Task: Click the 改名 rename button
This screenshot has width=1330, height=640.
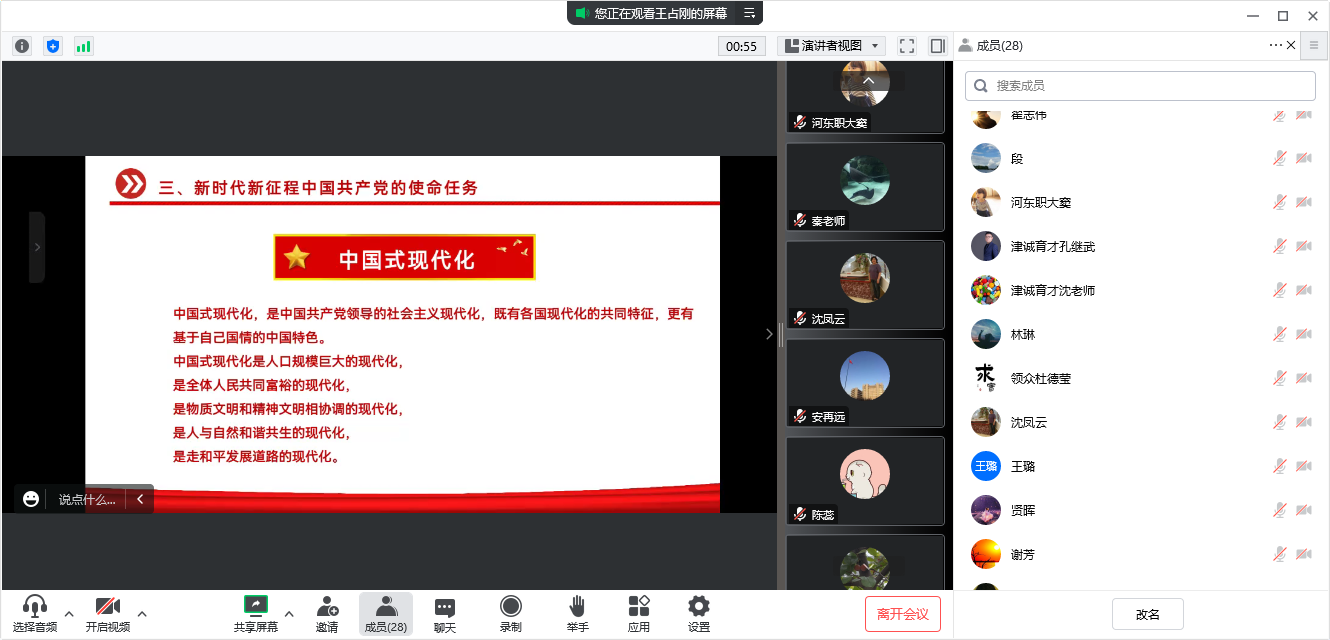Action: coord(1148,614)
